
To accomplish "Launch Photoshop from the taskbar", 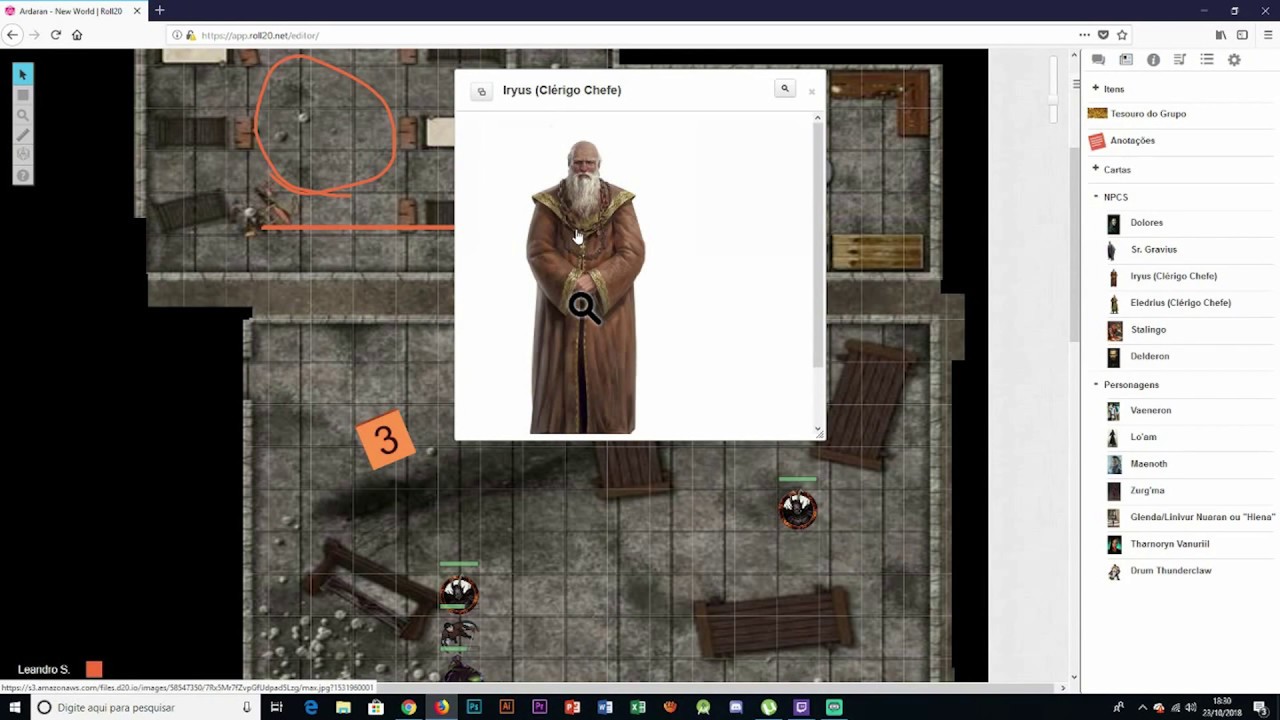I will click(474, 708).
